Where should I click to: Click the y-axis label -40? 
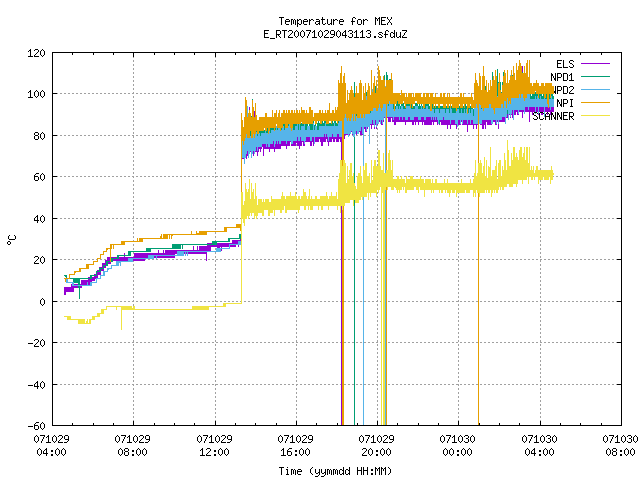(x=36, y=385)
